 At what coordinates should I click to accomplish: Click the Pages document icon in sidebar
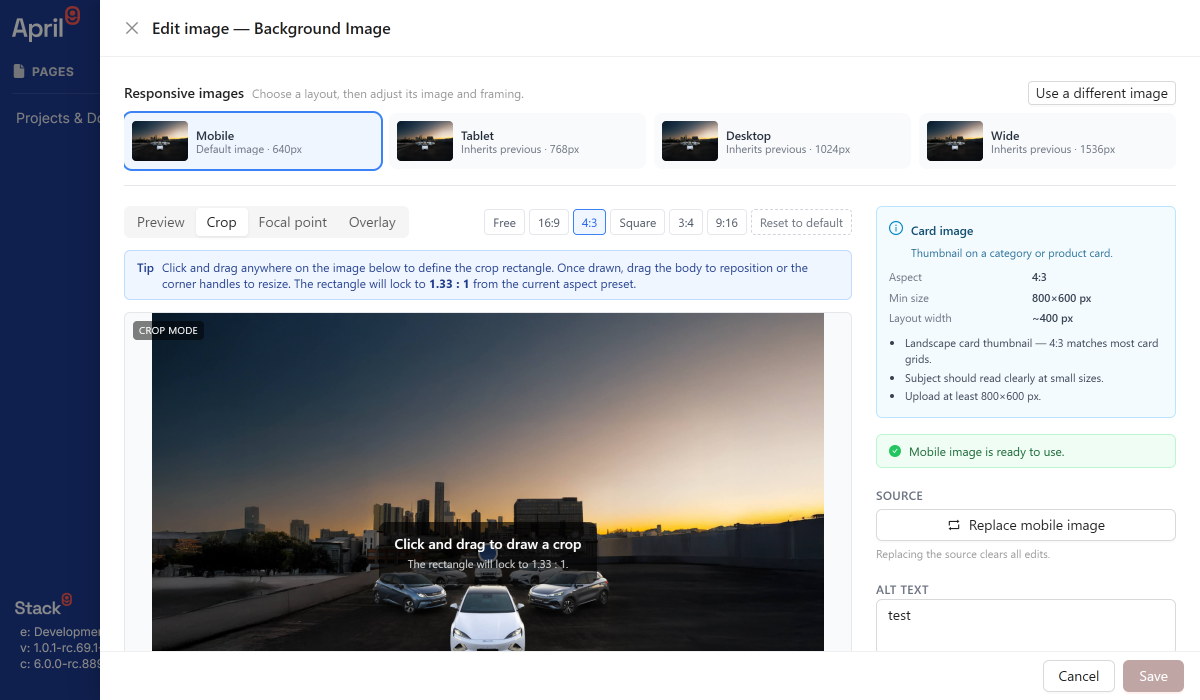click(x=19, y=71)
